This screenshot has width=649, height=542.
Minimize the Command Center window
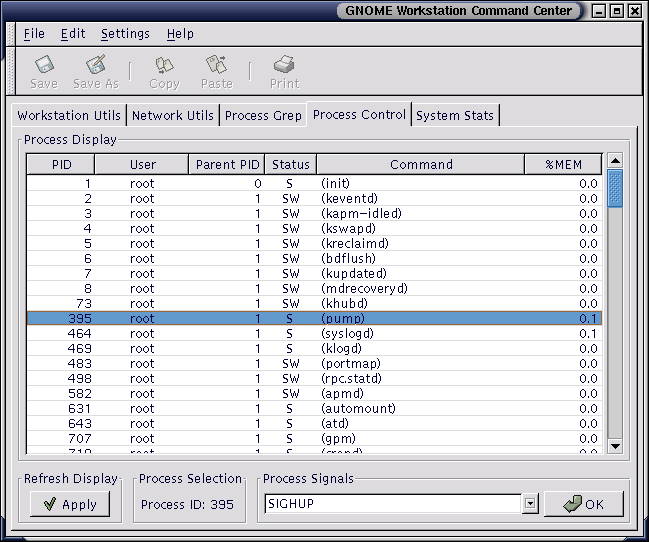[x=599, y=11]
